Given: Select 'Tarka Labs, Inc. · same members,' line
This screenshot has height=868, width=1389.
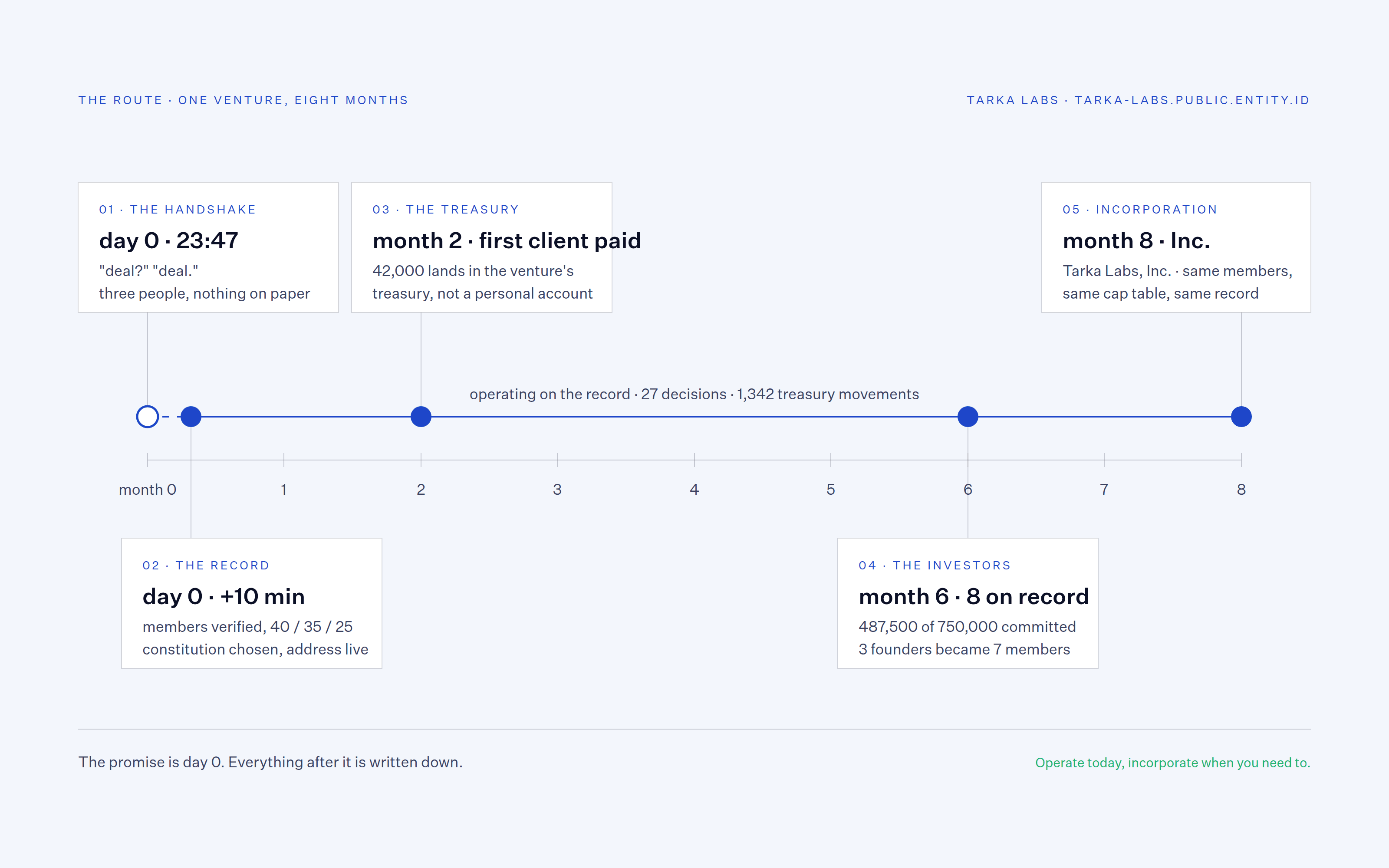Looking at the screenshot, I should [x=1177, y=270].
